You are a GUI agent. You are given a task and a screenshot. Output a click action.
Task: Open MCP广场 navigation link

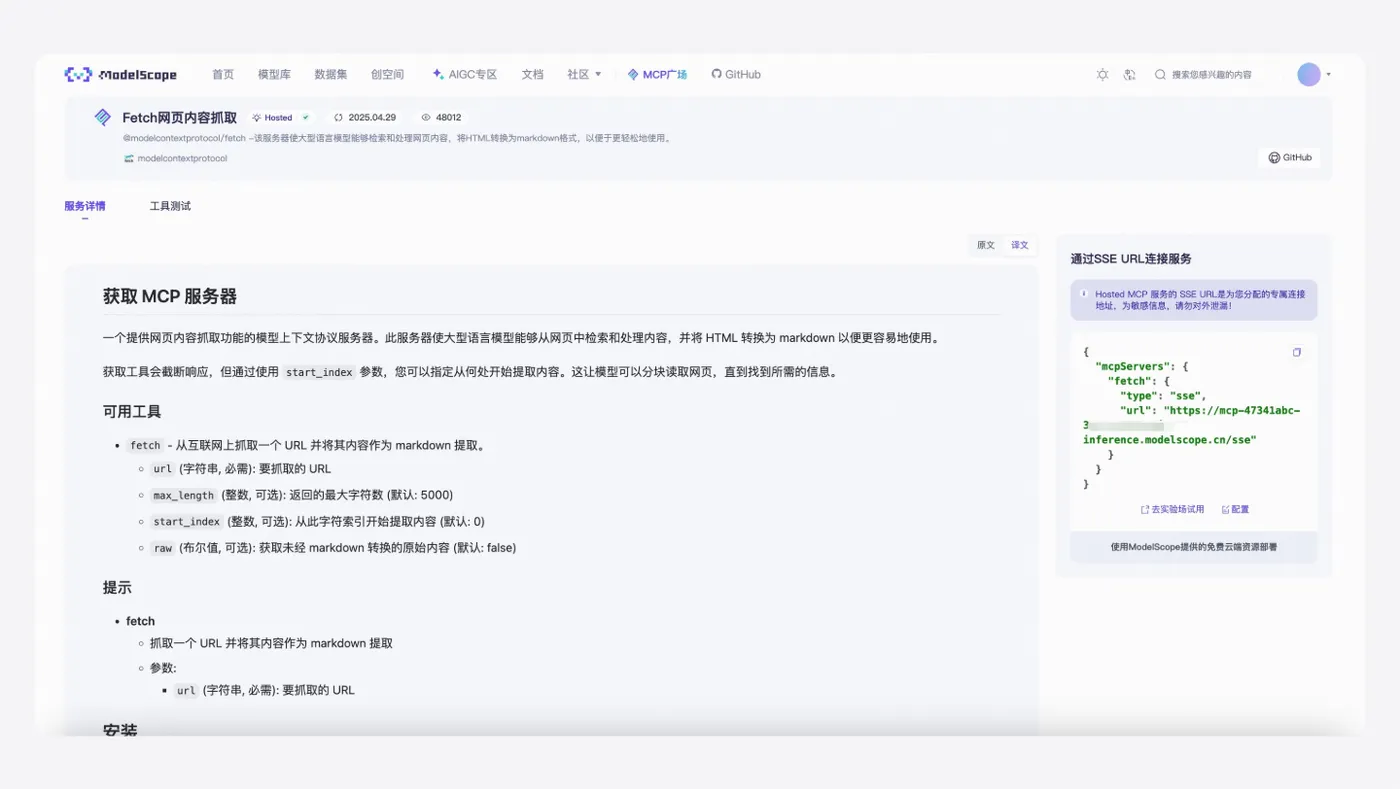tap(657, 74)
